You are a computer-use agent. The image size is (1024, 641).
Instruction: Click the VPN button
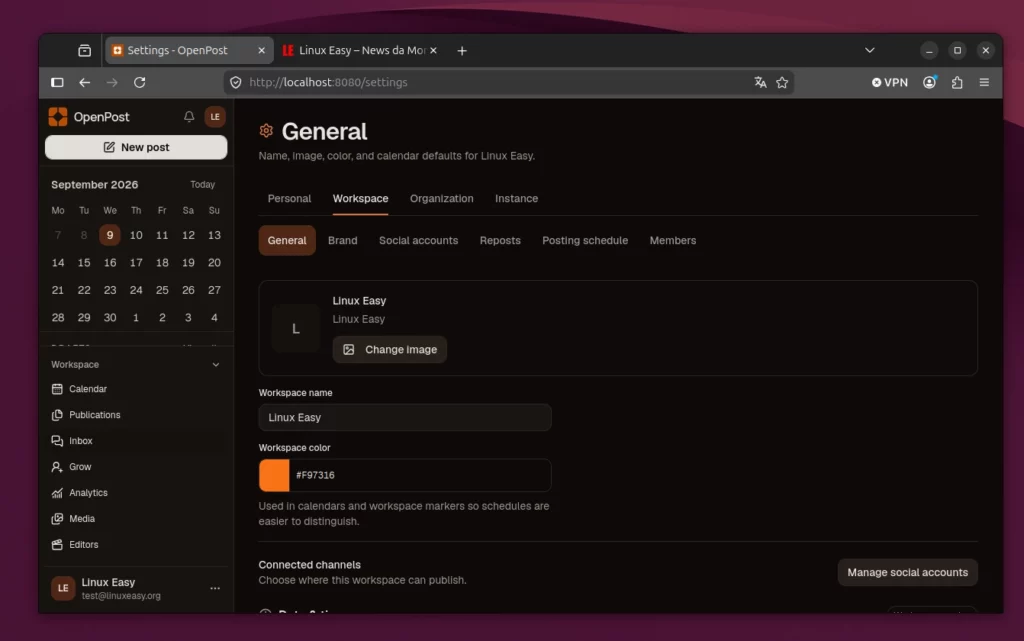coord(889,82)
